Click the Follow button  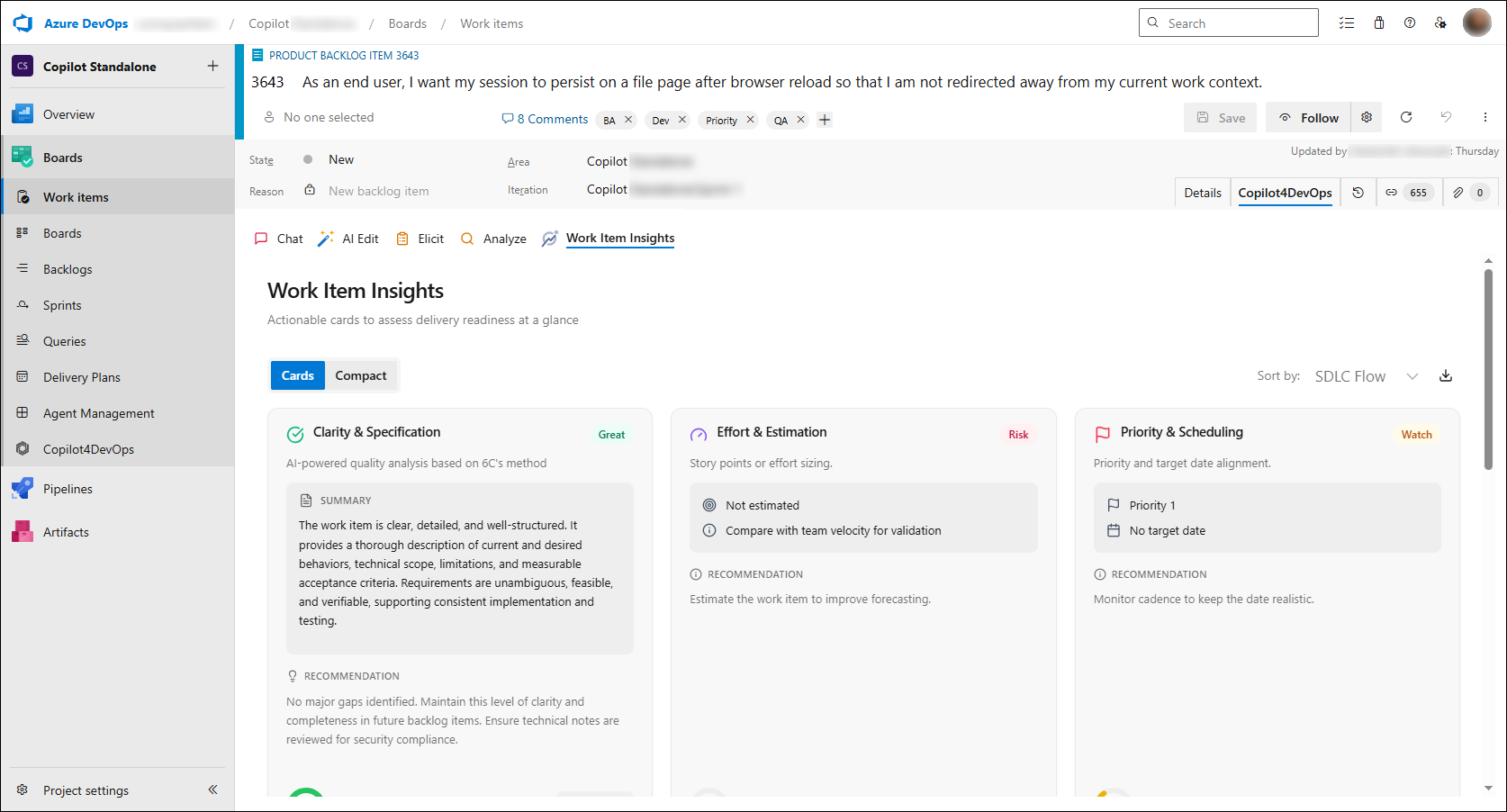(1309, 117)
